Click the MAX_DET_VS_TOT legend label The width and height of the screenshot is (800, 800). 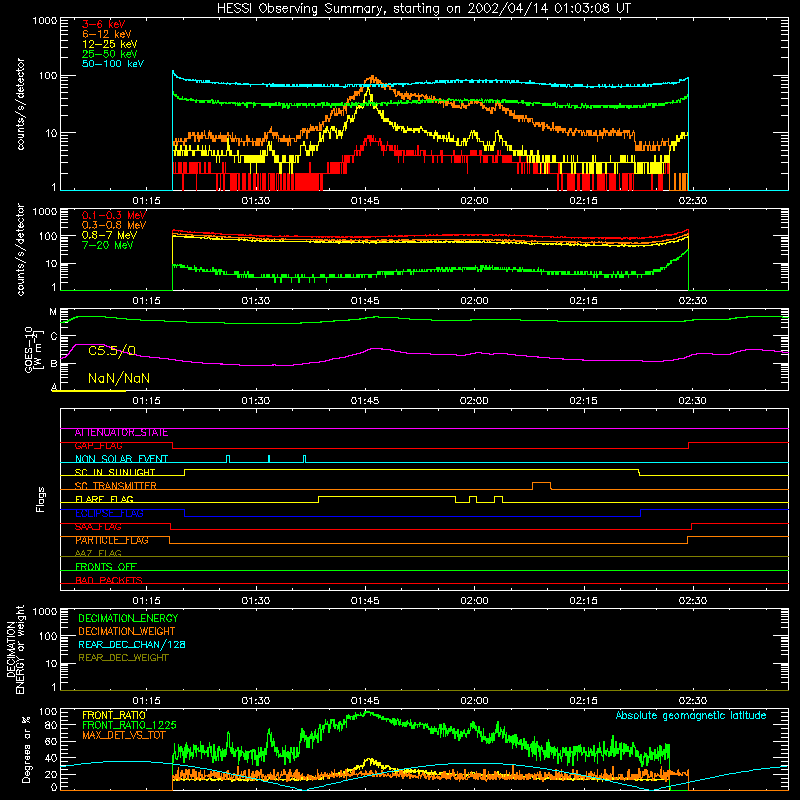(x=123, y=735)
